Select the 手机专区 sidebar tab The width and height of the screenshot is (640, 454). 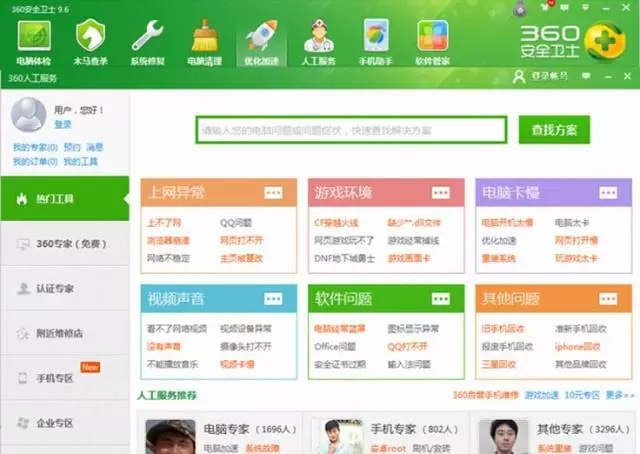pos(65,378)
